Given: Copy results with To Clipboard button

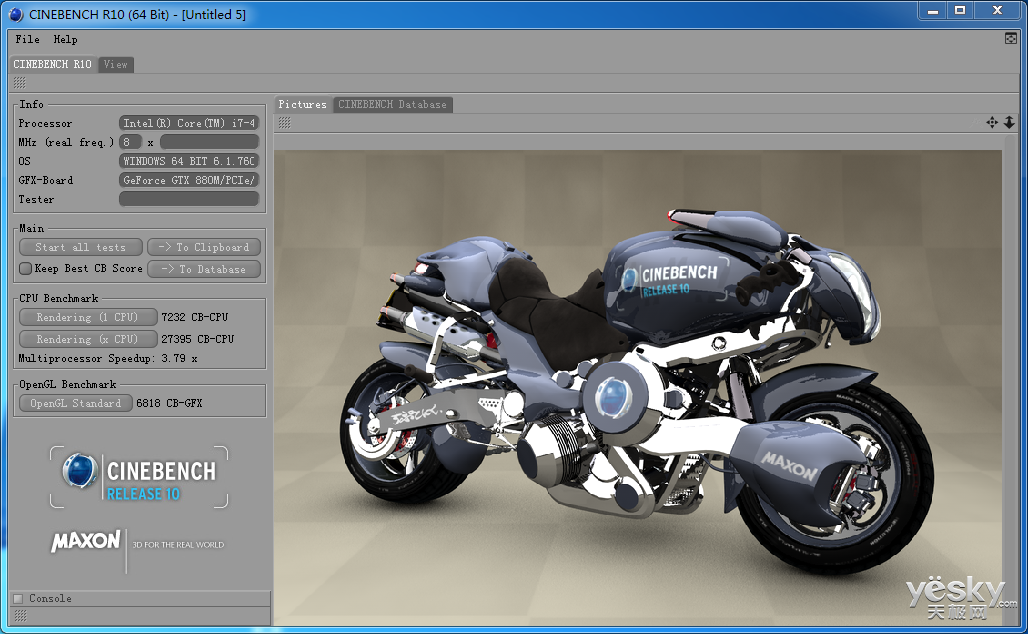Looking at the screenshot, I should click(204, 247).
